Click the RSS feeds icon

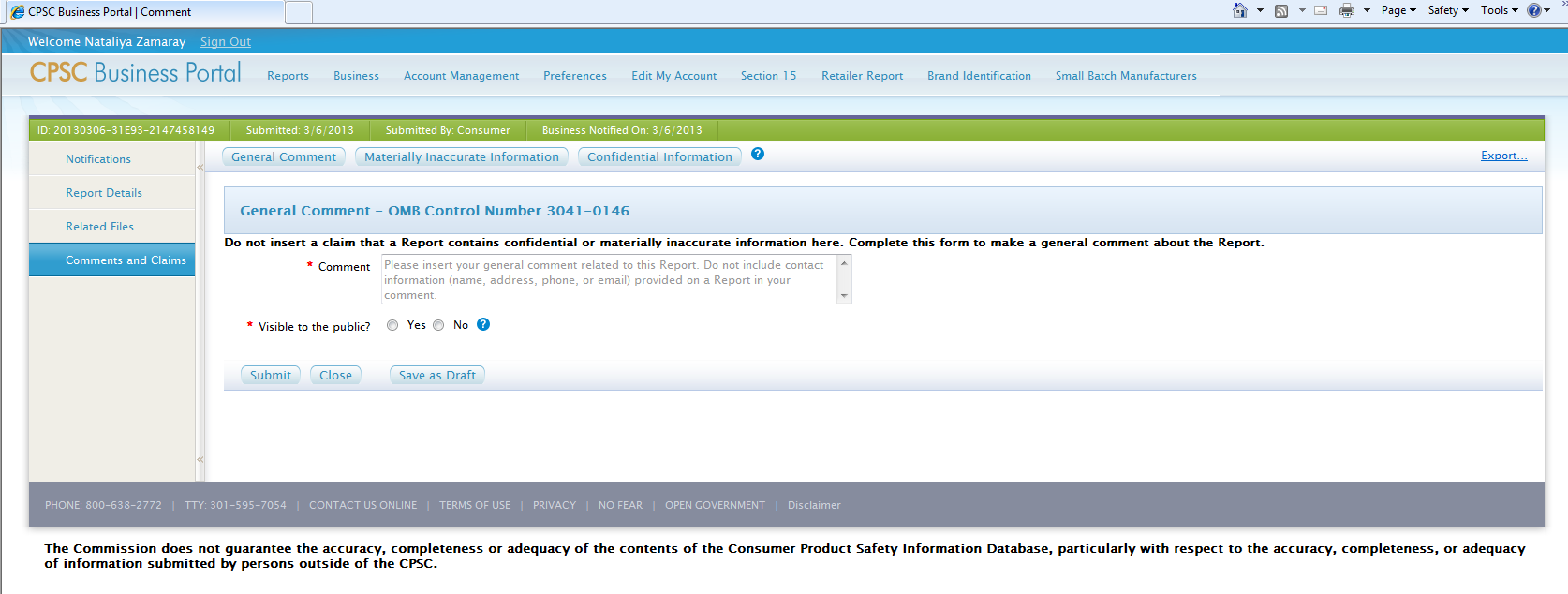[1281, 10]
